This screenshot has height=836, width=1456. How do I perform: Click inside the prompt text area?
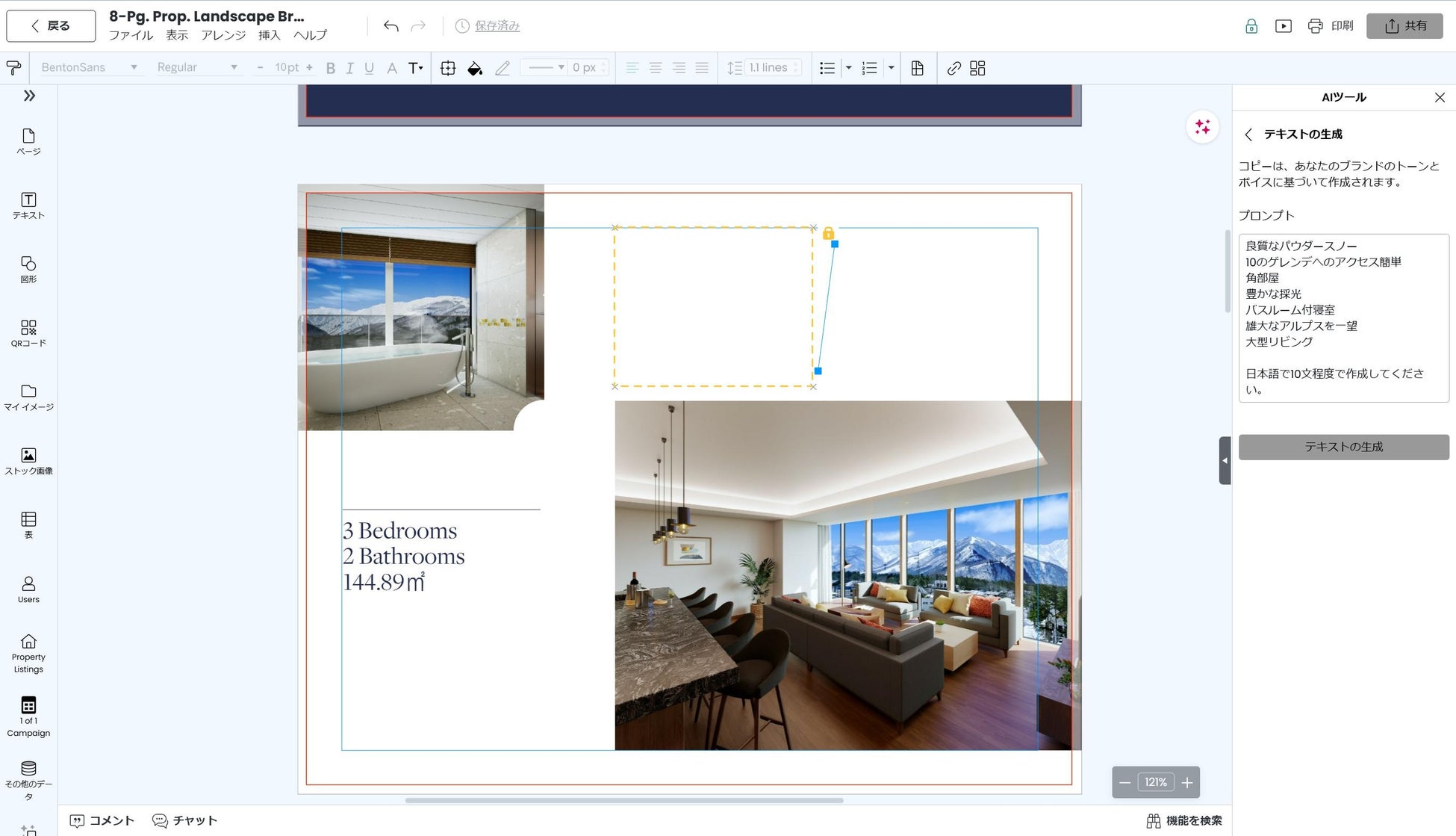click(1343, 318)
